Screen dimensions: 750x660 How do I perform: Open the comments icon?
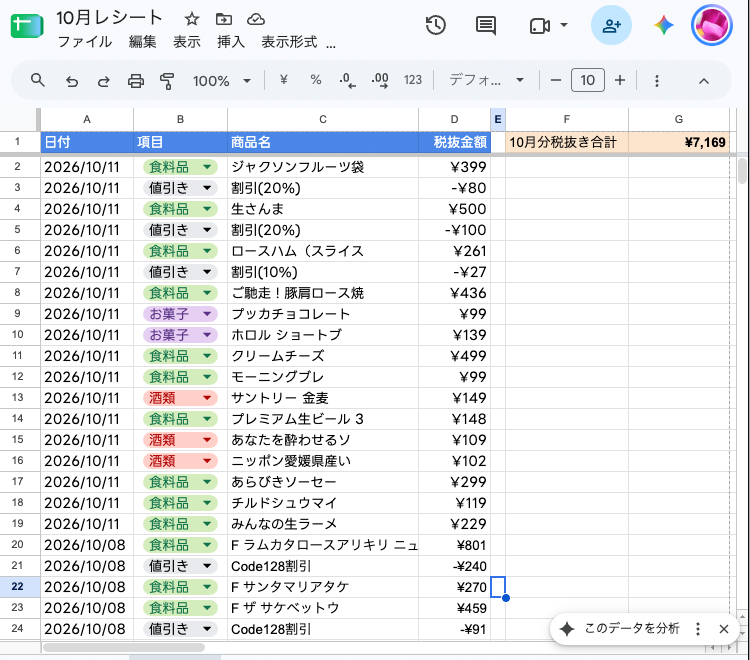[x=485, y=25]
